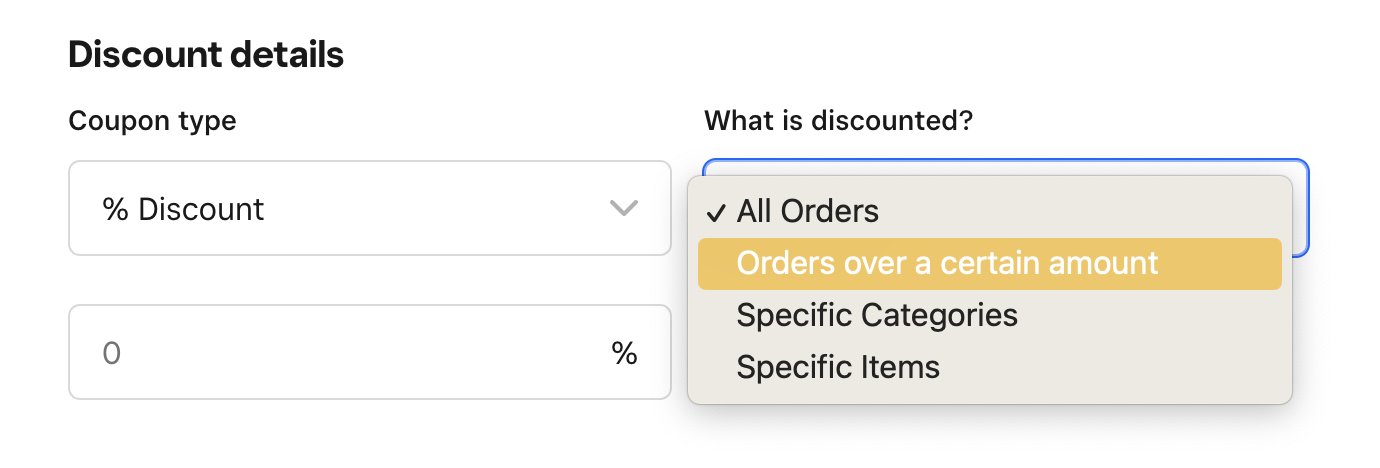Click the Coupon type label

coord(152,121)
